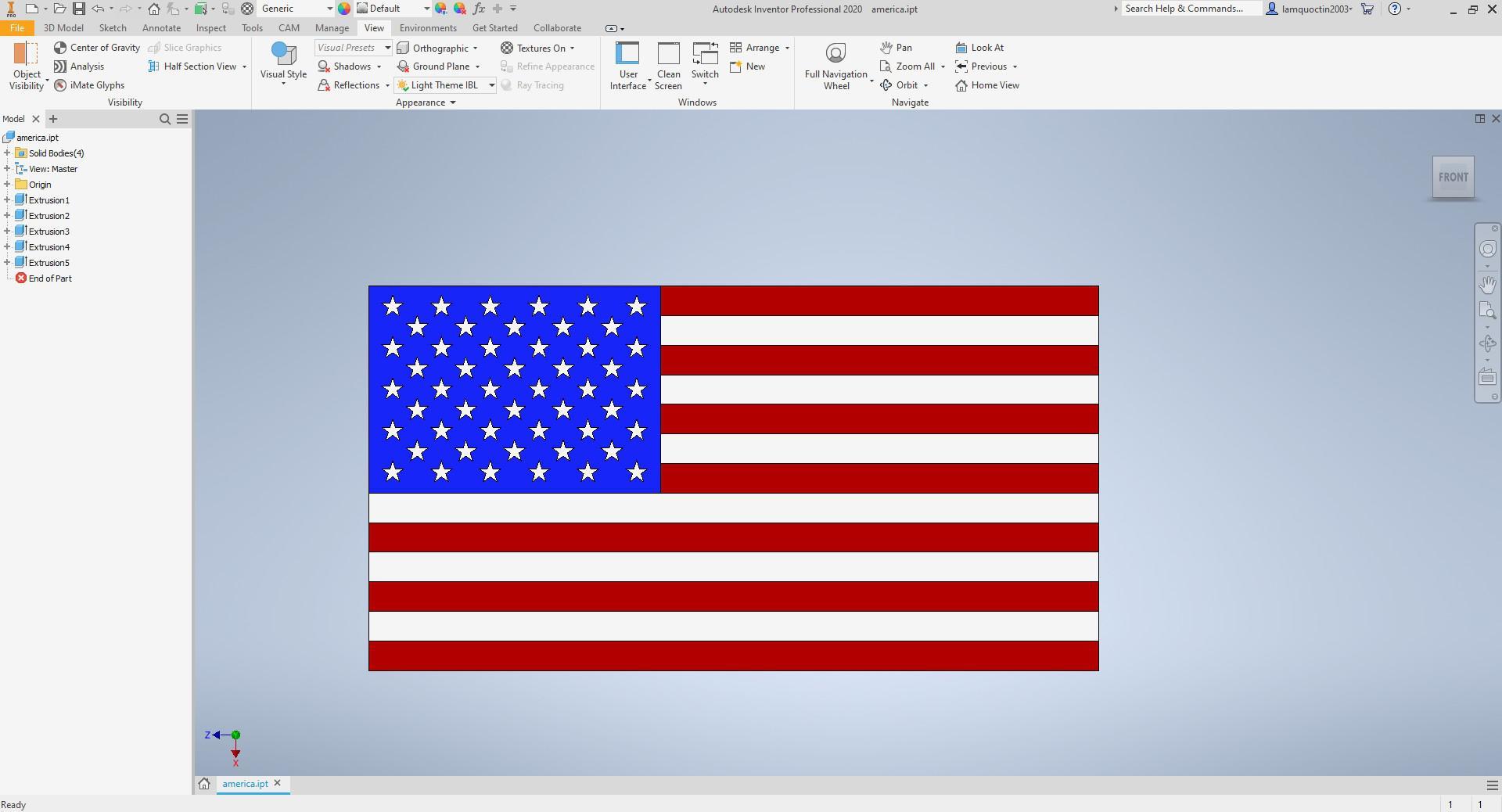
Task: Click the FRONT face of ViewCube
Action: click(1453, 177)
